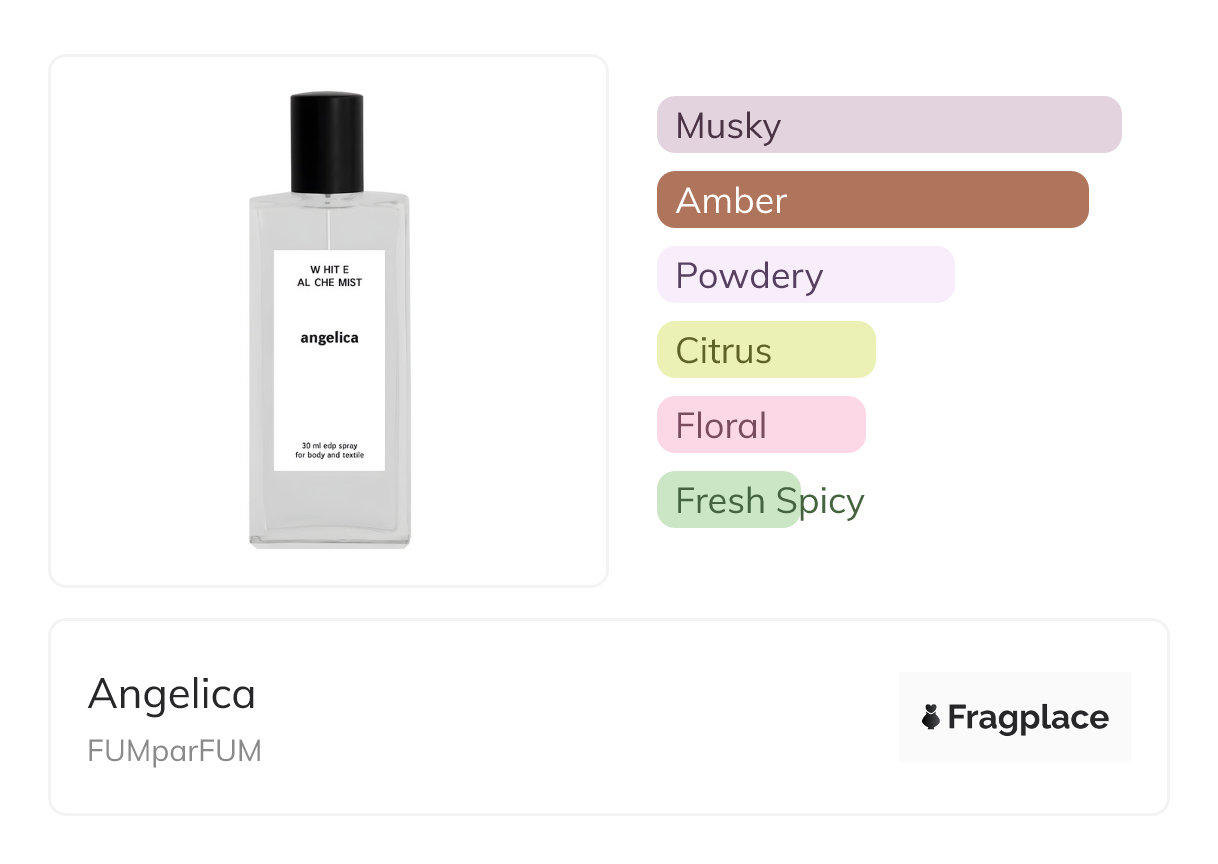Click the black cap of the perfume bottle

click(x=327, y=142)
